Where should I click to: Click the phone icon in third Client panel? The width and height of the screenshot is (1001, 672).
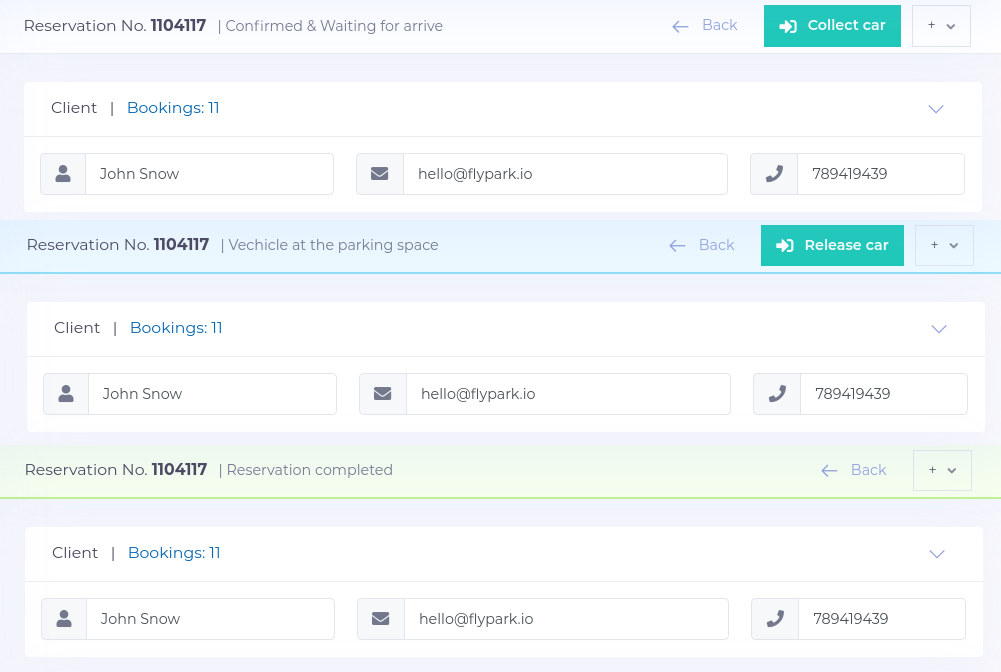775,619
